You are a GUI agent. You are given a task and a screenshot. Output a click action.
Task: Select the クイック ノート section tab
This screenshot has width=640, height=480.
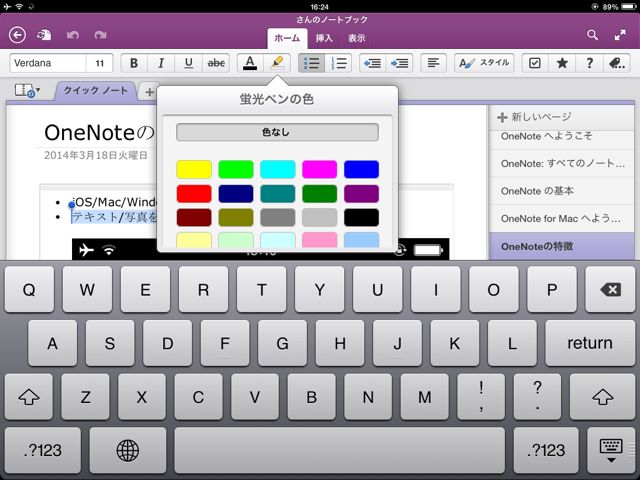pos(96,91)
